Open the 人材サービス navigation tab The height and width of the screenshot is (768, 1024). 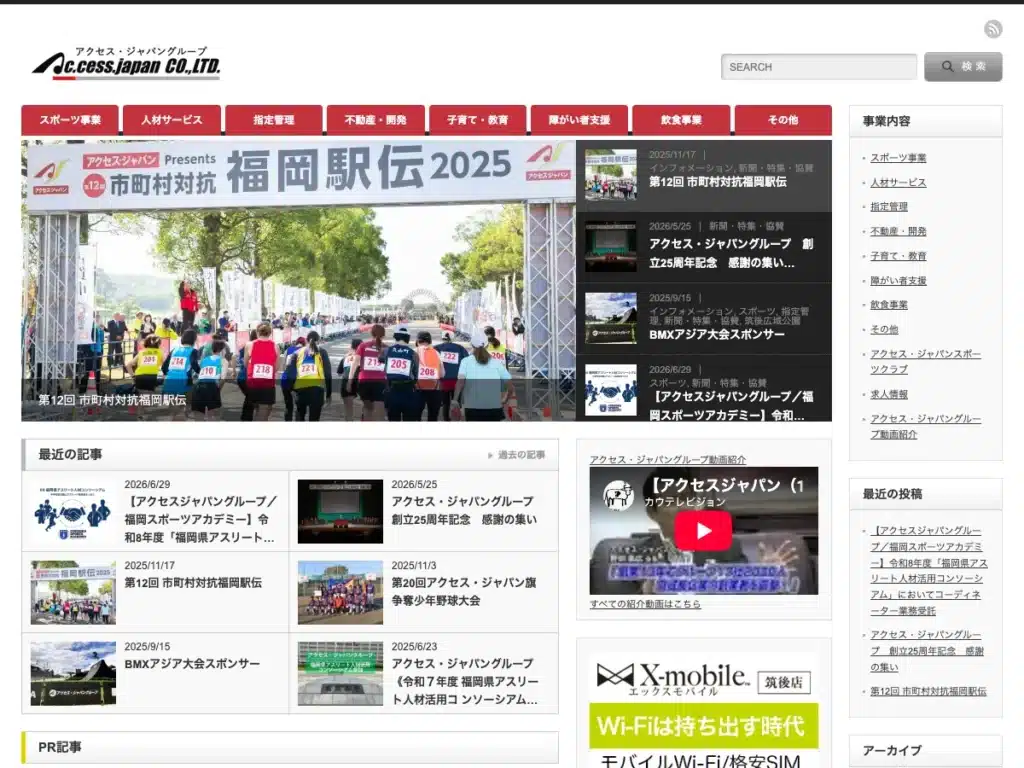172,120
